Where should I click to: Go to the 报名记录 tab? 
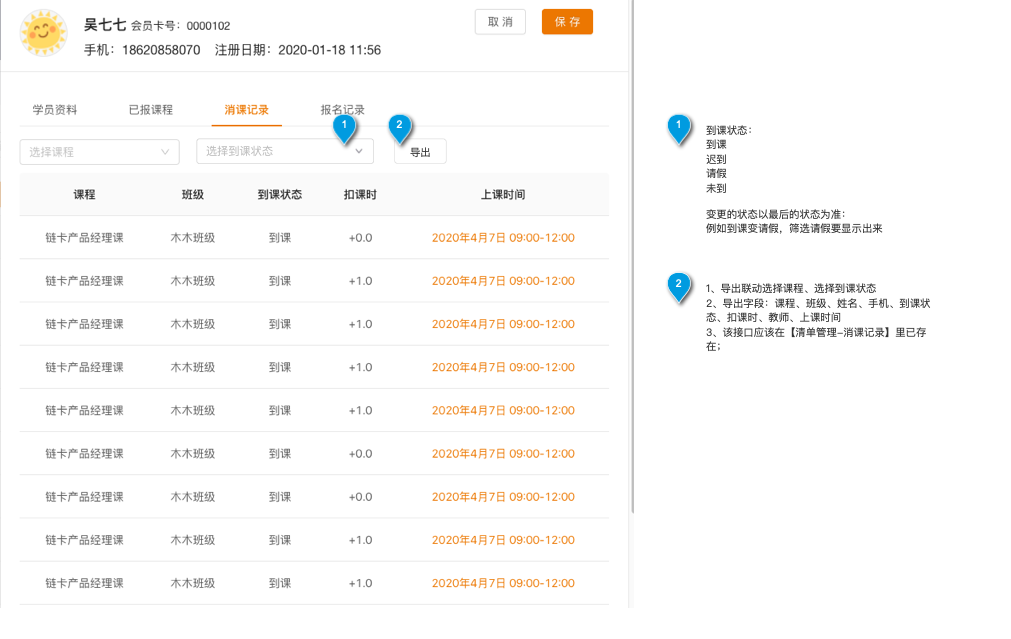click(x=342, y=110)
